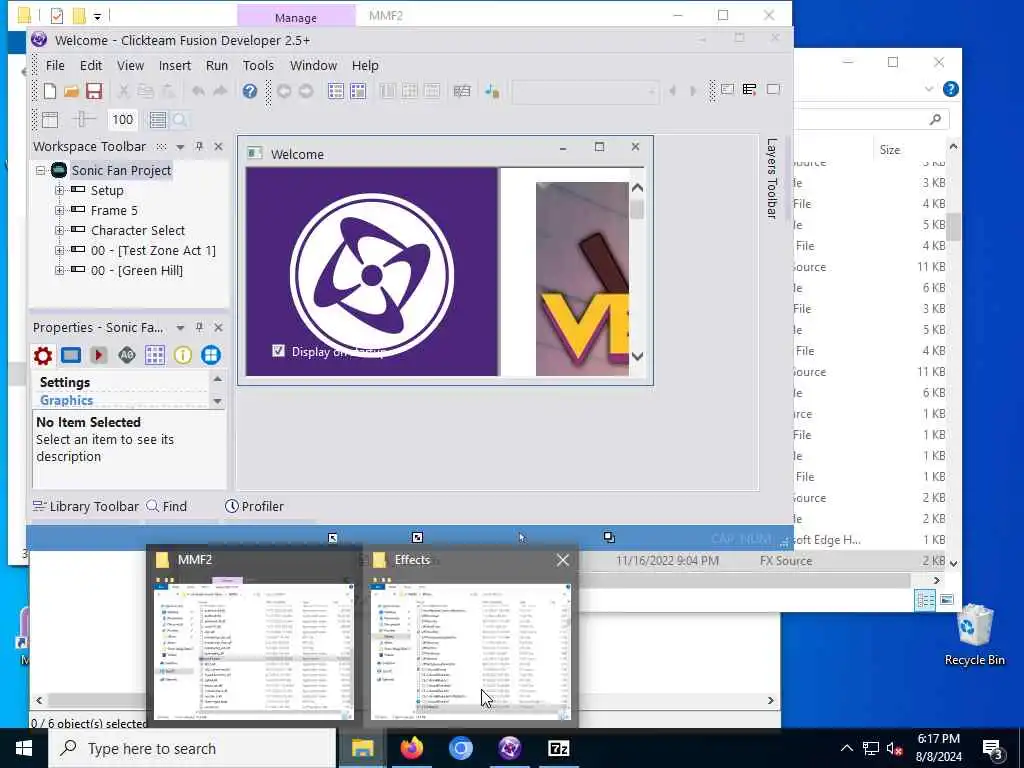Pin the Properties panel
Image resolution: width=1024 pixels, height=768 pixels.
199,327
